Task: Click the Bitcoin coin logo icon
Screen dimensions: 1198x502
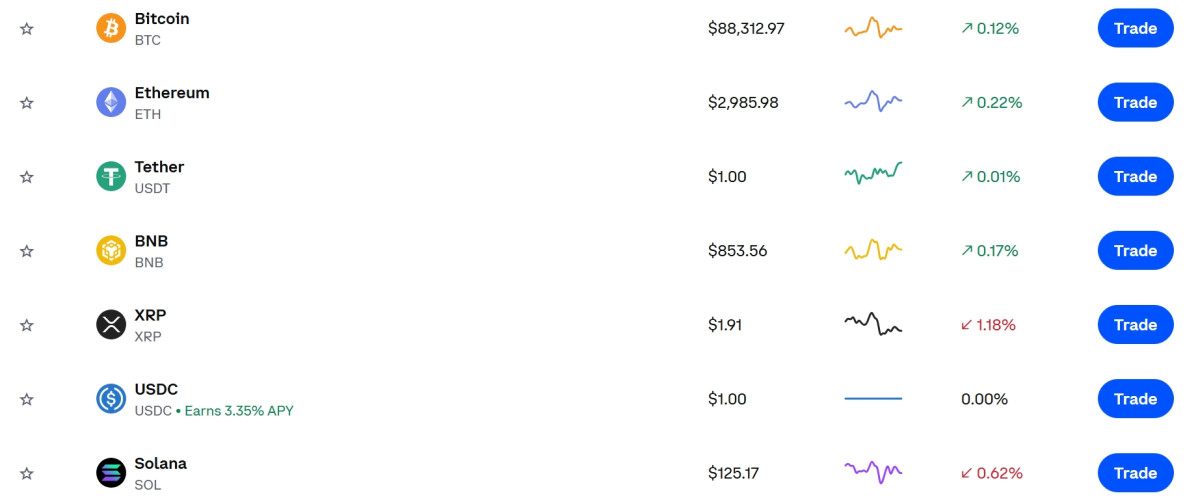Action: click(x=111, y=28)
